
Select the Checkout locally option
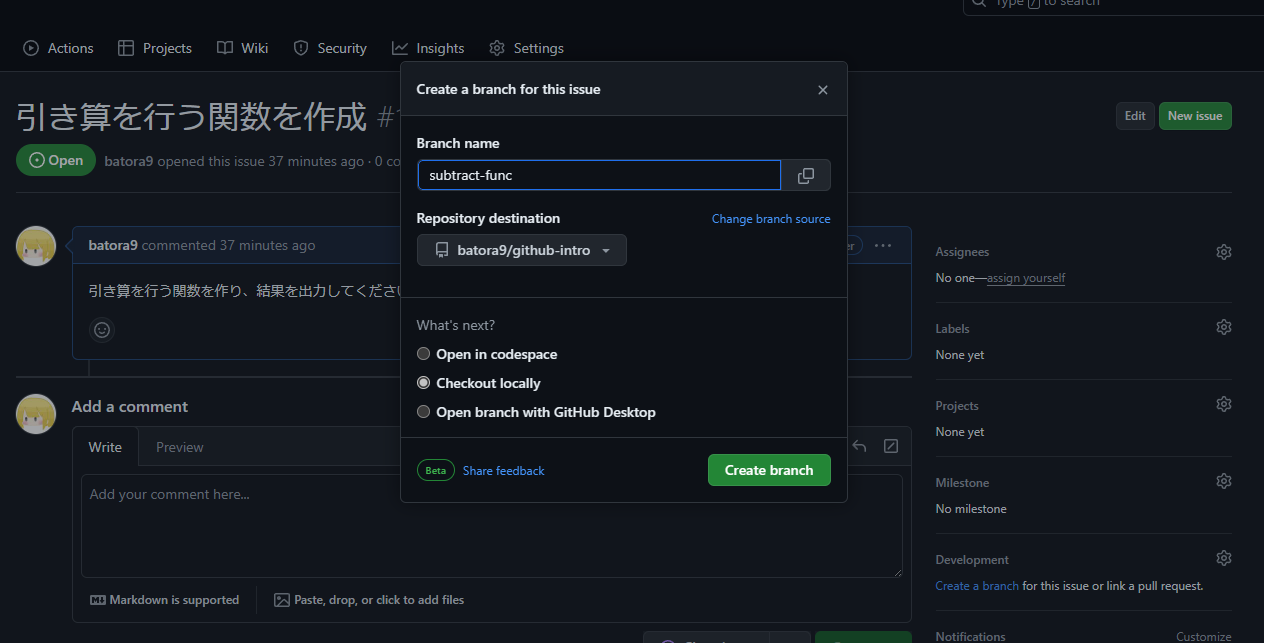424,383
